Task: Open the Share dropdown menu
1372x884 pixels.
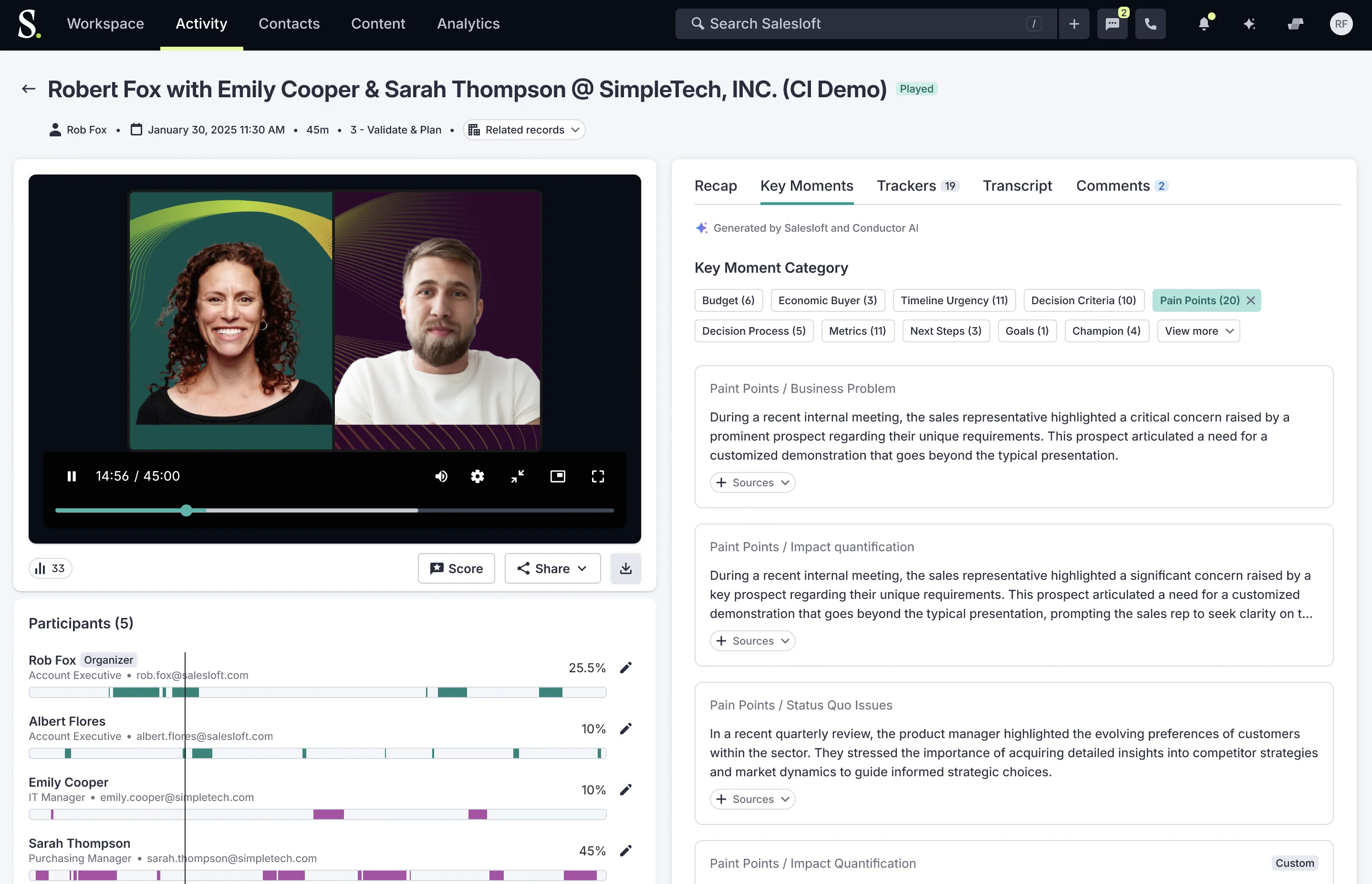Action: (x=552, y=568)
